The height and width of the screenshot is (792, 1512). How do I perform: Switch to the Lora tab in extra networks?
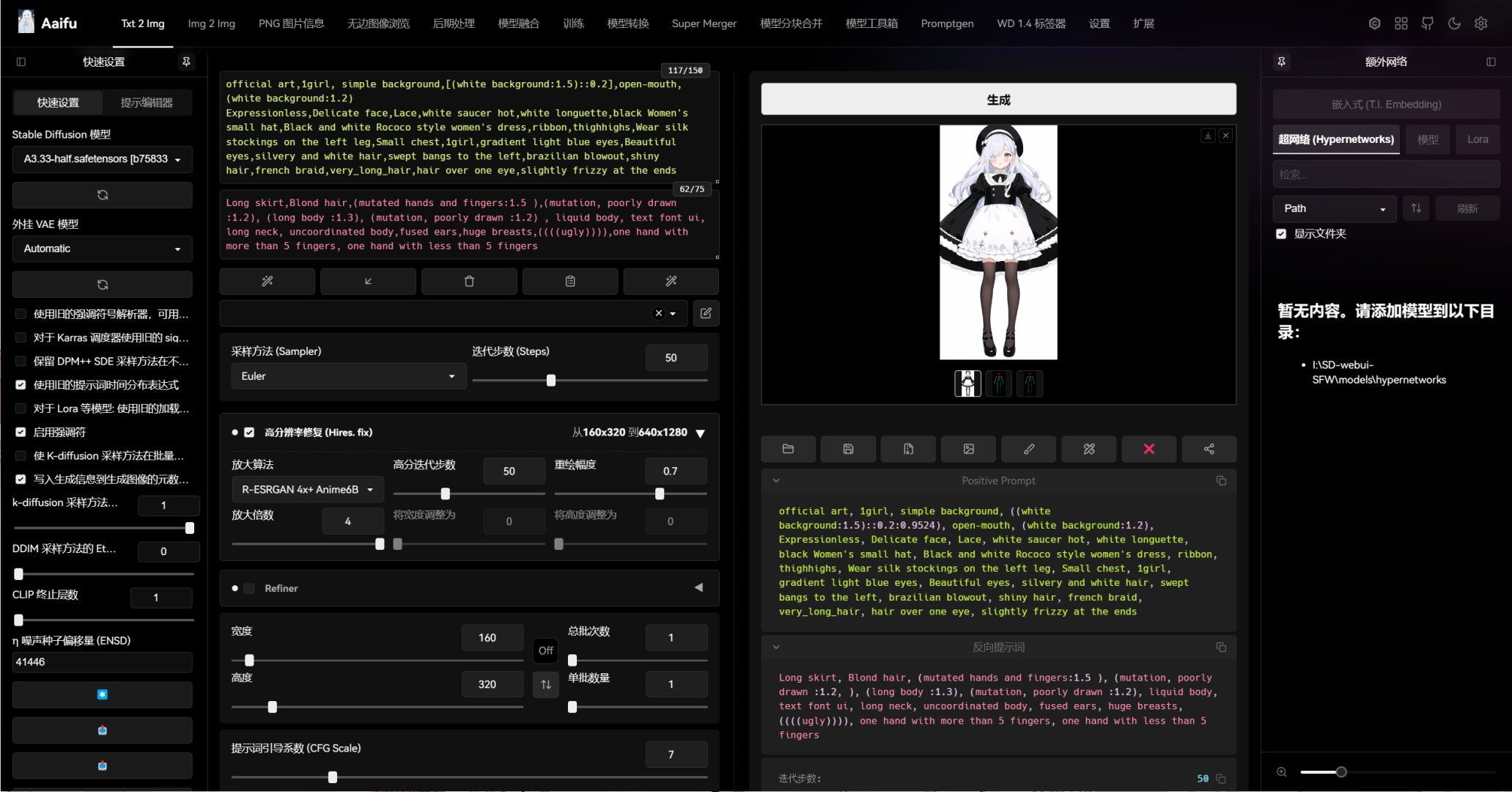1478,139
